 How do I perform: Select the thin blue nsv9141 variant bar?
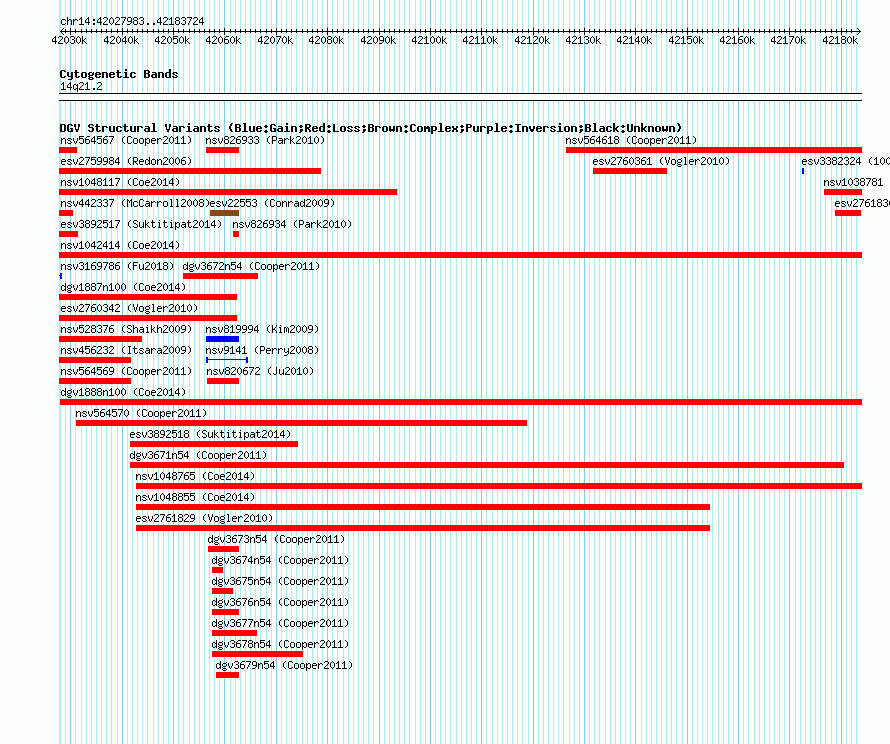(x=227, y=360)
